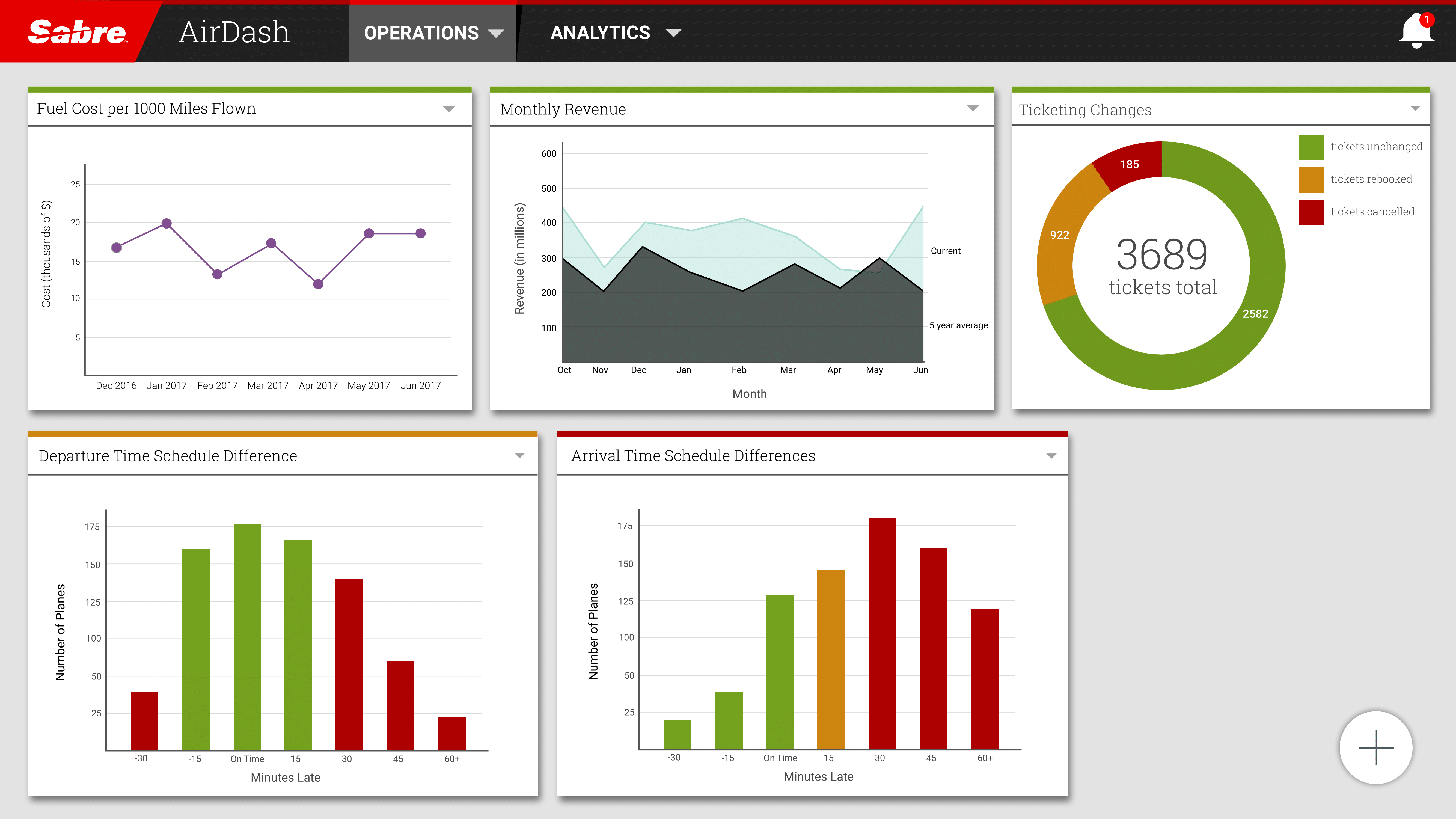This screenshot has width=1456, height=819.
Task: Click the Departure chart -30 bar
Action: [x=144, y=721]
